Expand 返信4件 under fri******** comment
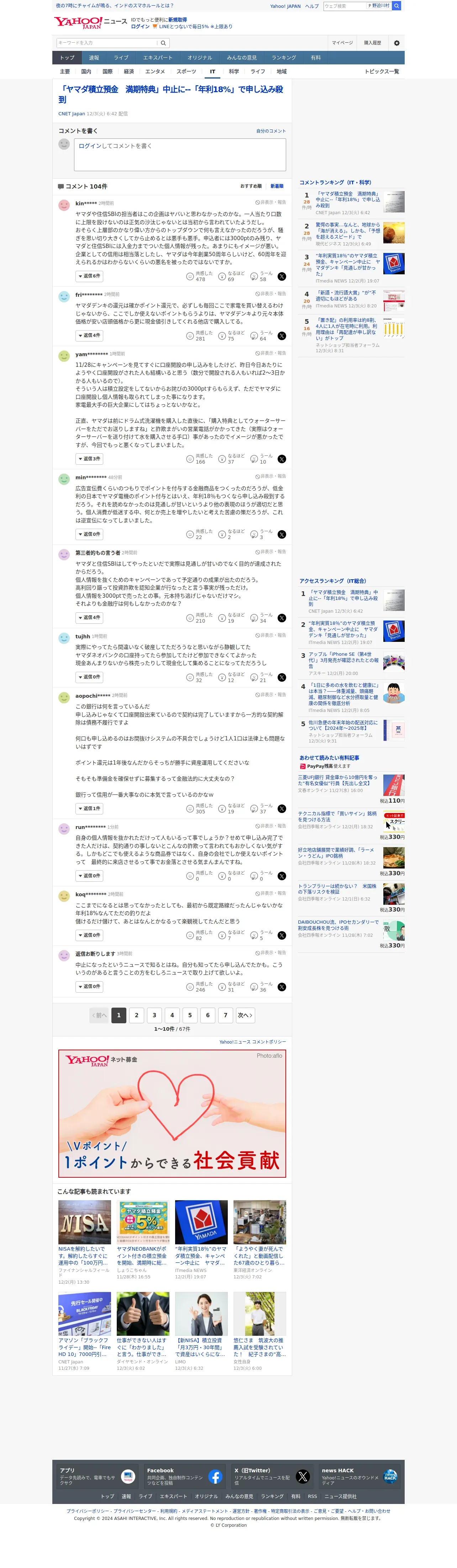This screenshot has height=1568, width=457. (89, 336)
